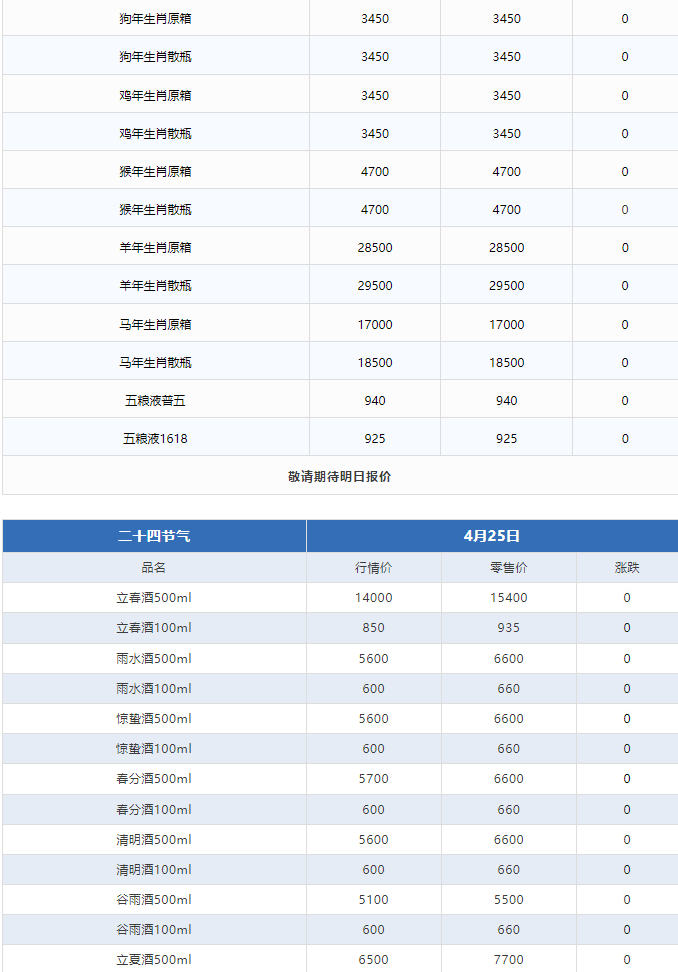Click the first 925 value in 五粮液1618 row
The height and width of the screenshot is (972, 678).
coord(375,439)
